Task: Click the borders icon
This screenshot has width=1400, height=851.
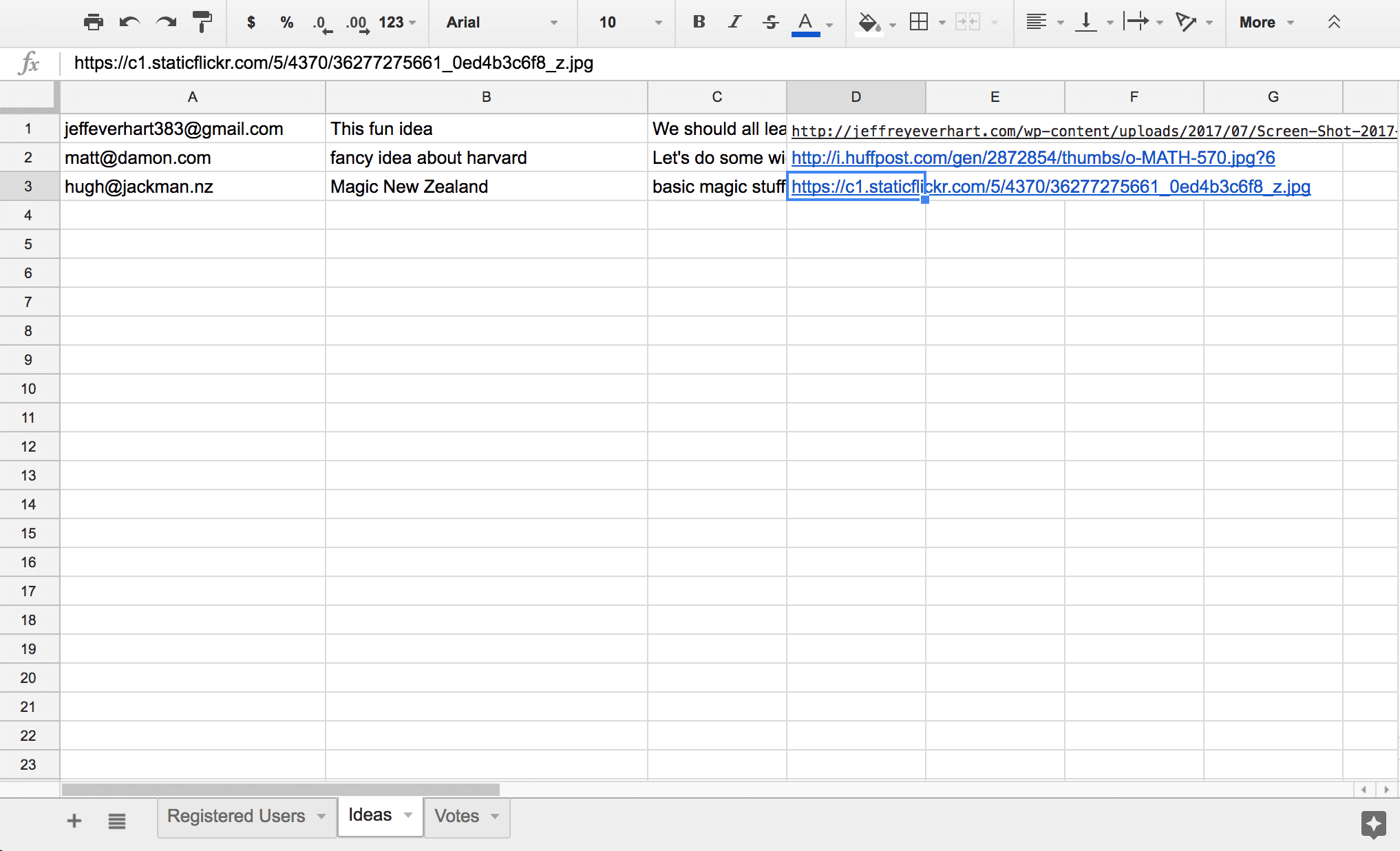Action: [x=920, y=22]
